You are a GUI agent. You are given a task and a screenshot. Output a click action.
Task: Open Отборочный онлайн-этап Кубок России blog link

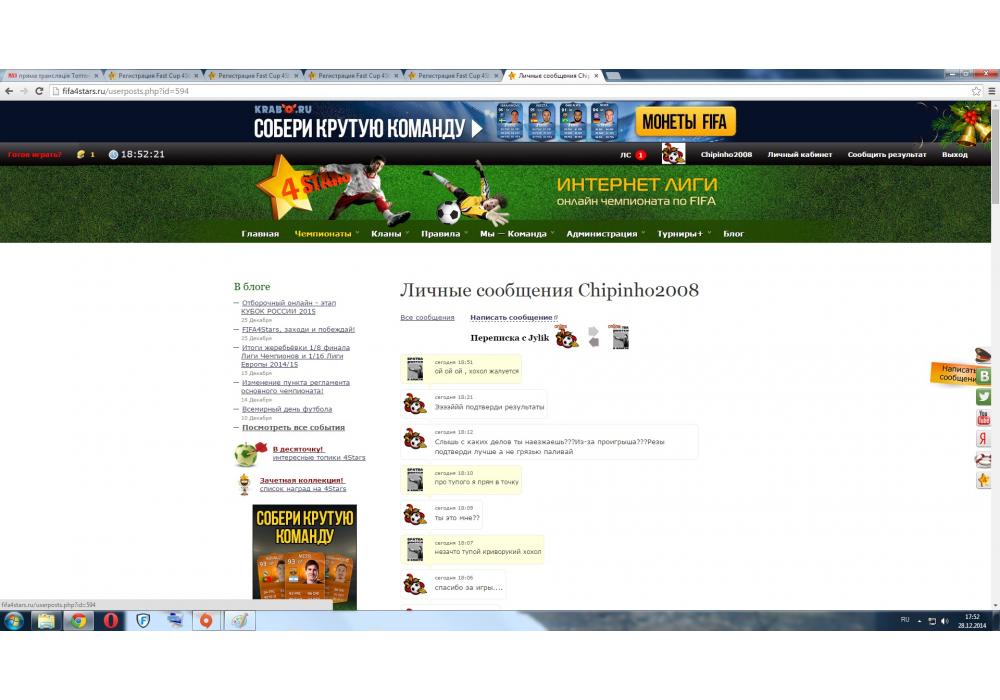288,307
